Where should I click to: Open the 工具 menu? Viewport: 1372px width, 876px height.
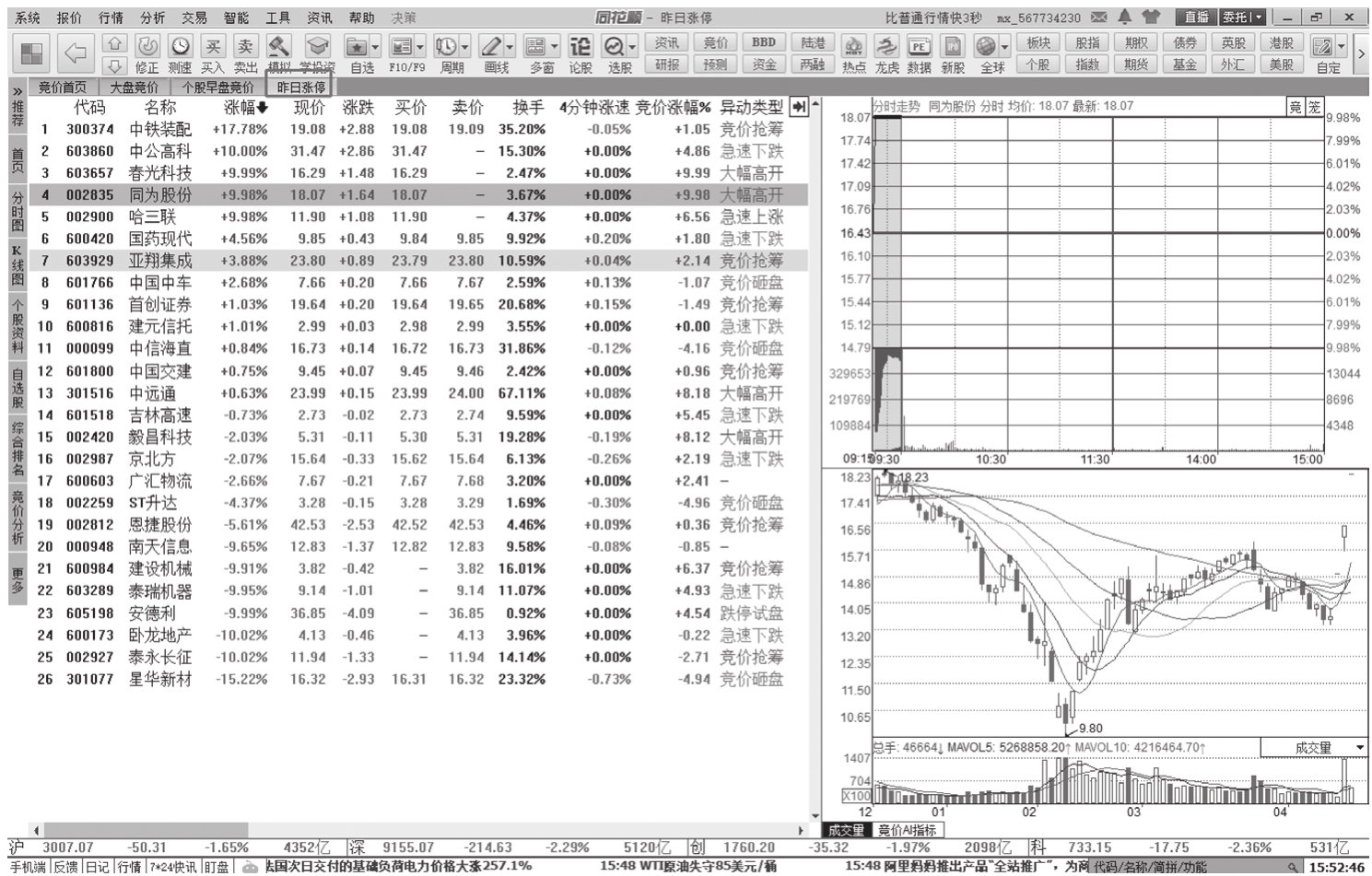click(x=277, y=18)
